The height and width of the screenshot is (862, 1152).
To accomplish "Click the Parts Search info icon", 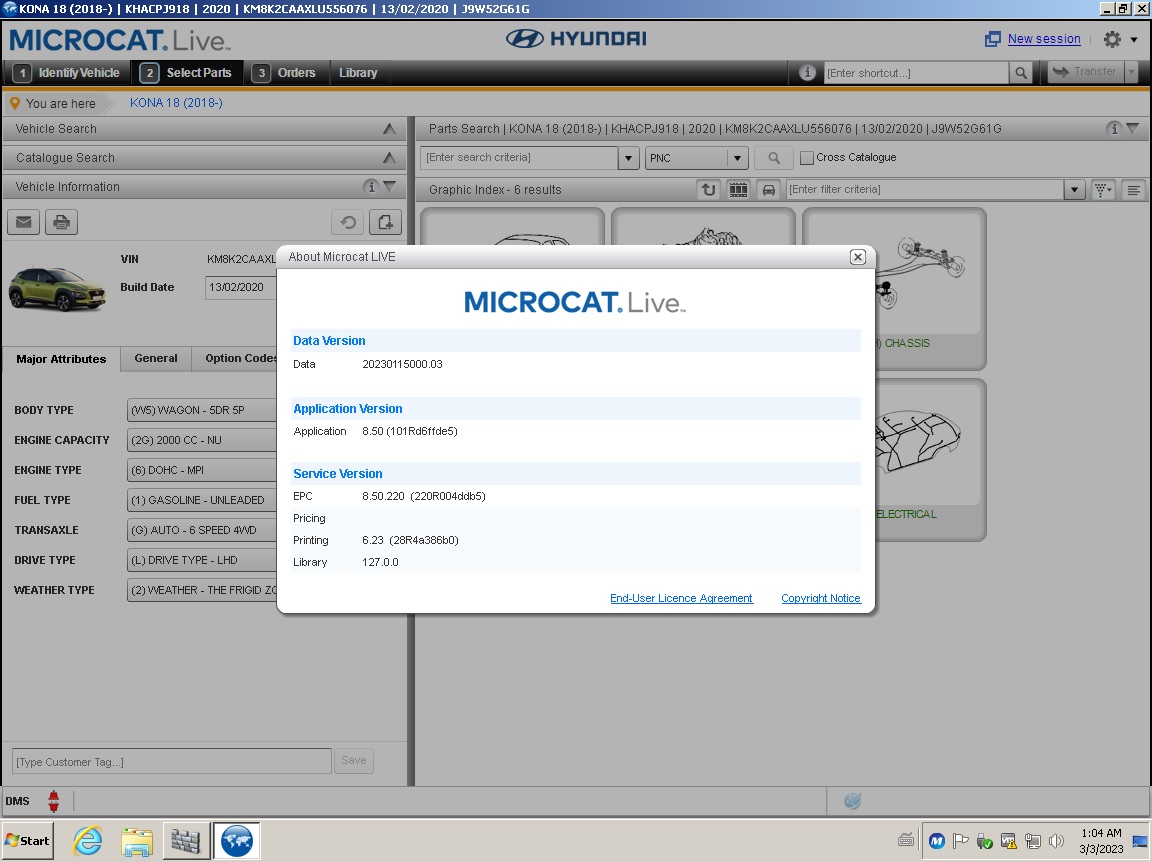I will click(1114, 129).
